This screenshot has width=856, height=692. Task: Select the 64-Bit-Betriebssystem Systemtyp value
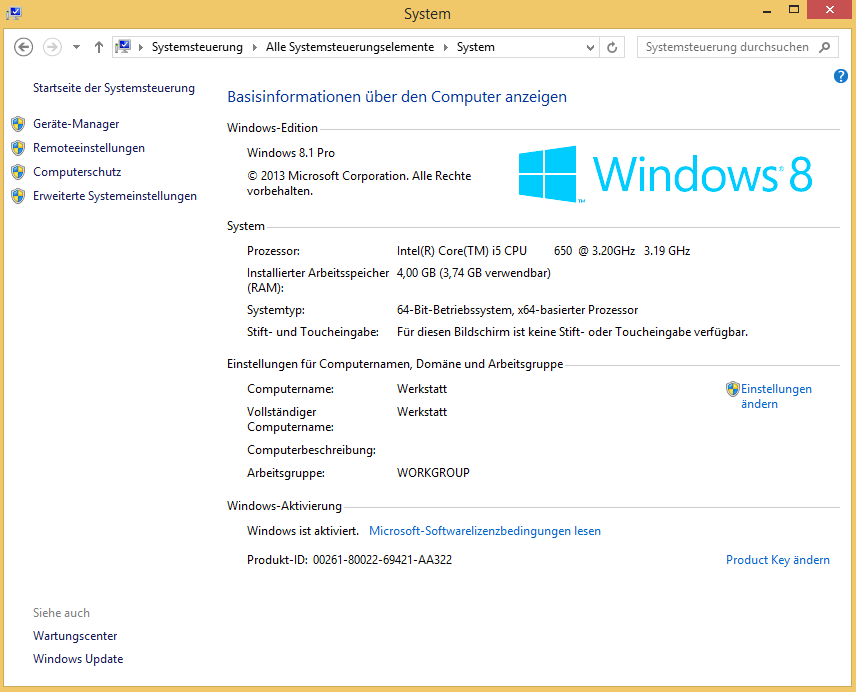(517, 310)
